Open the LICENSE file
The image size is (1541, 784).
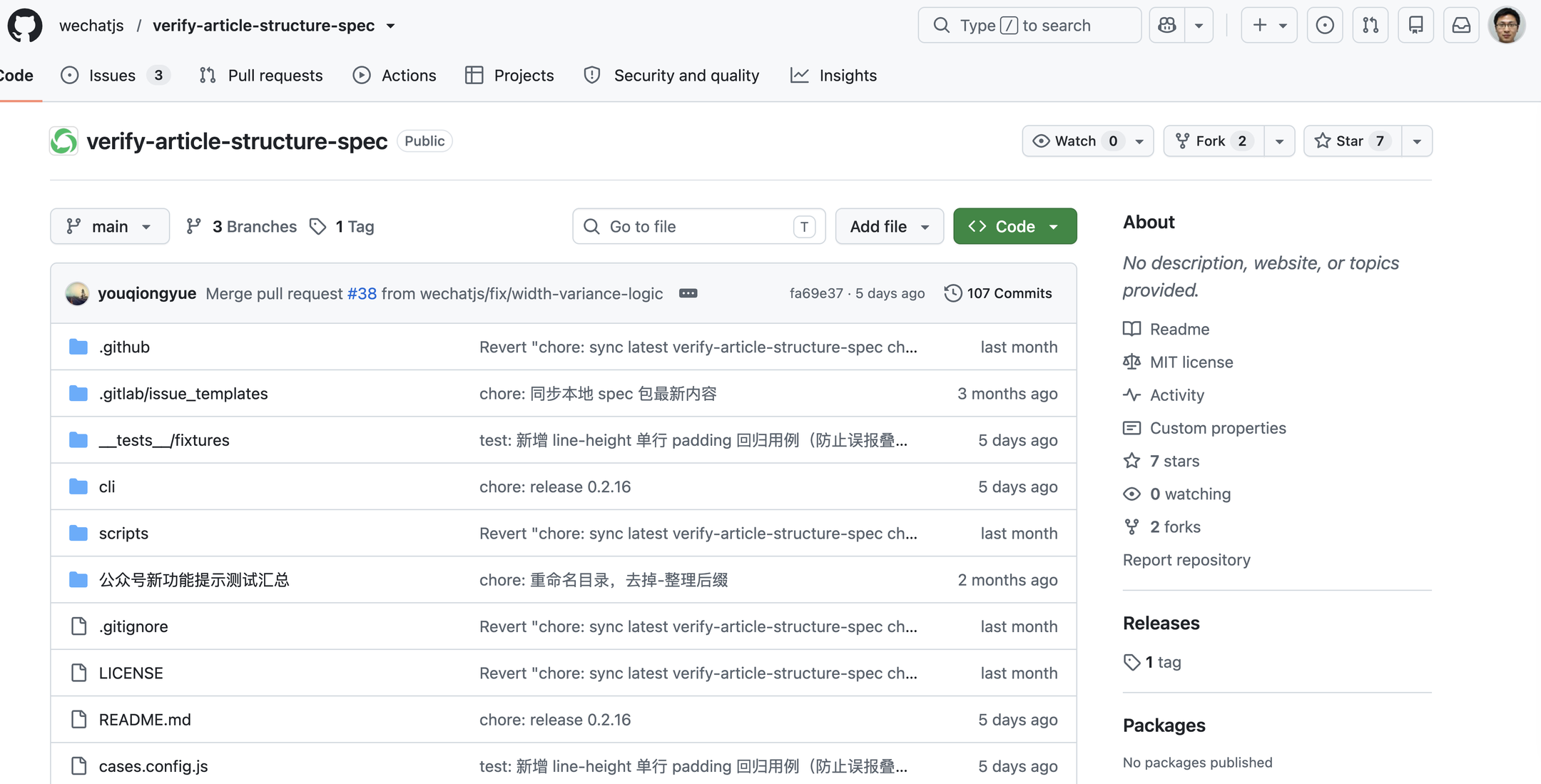point(131,673)
